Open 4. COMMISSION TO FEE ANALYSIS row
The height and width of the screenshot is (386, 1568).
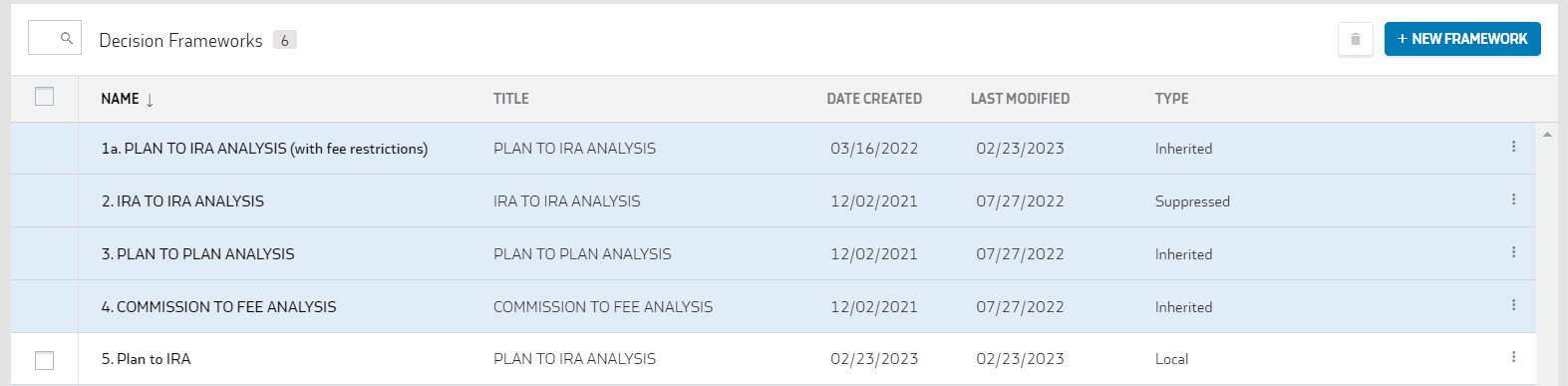coord(773,306)
